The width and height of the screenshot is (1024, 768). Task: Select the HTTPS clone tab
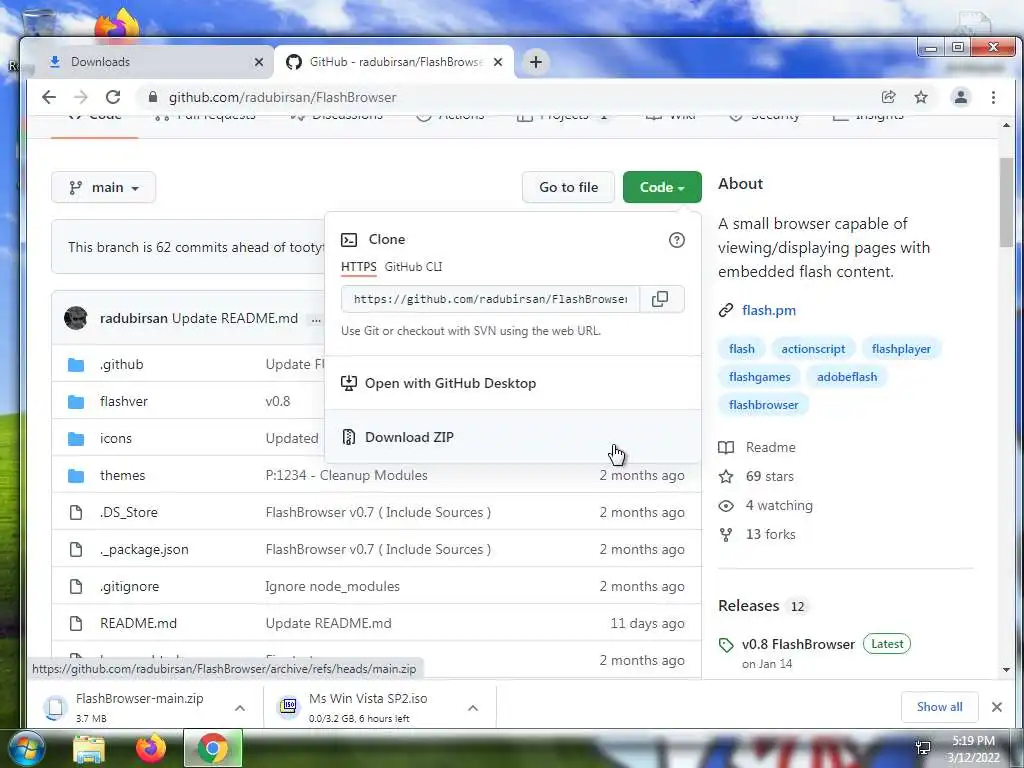359,267
